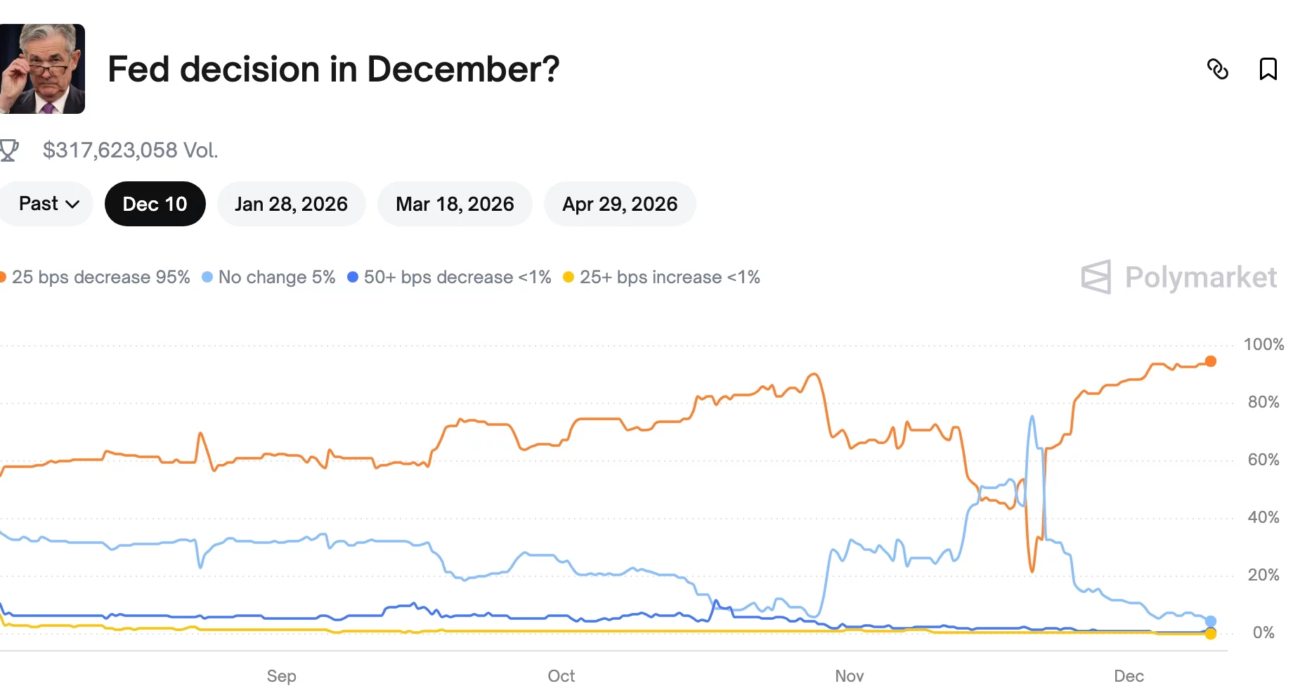1300x700 pixels.
Task: Click the orange endpoint dot on the chart
Action: 1210,361
